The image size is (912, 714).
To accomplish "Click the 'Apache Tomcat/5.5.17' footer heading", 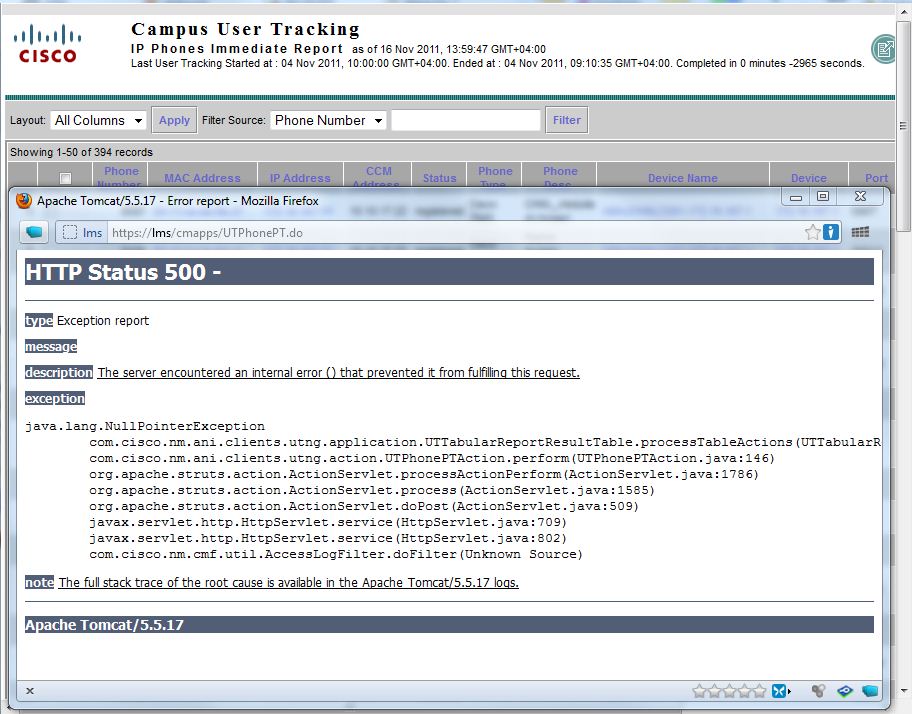I will pyautogui.click(x=105, y=625).
